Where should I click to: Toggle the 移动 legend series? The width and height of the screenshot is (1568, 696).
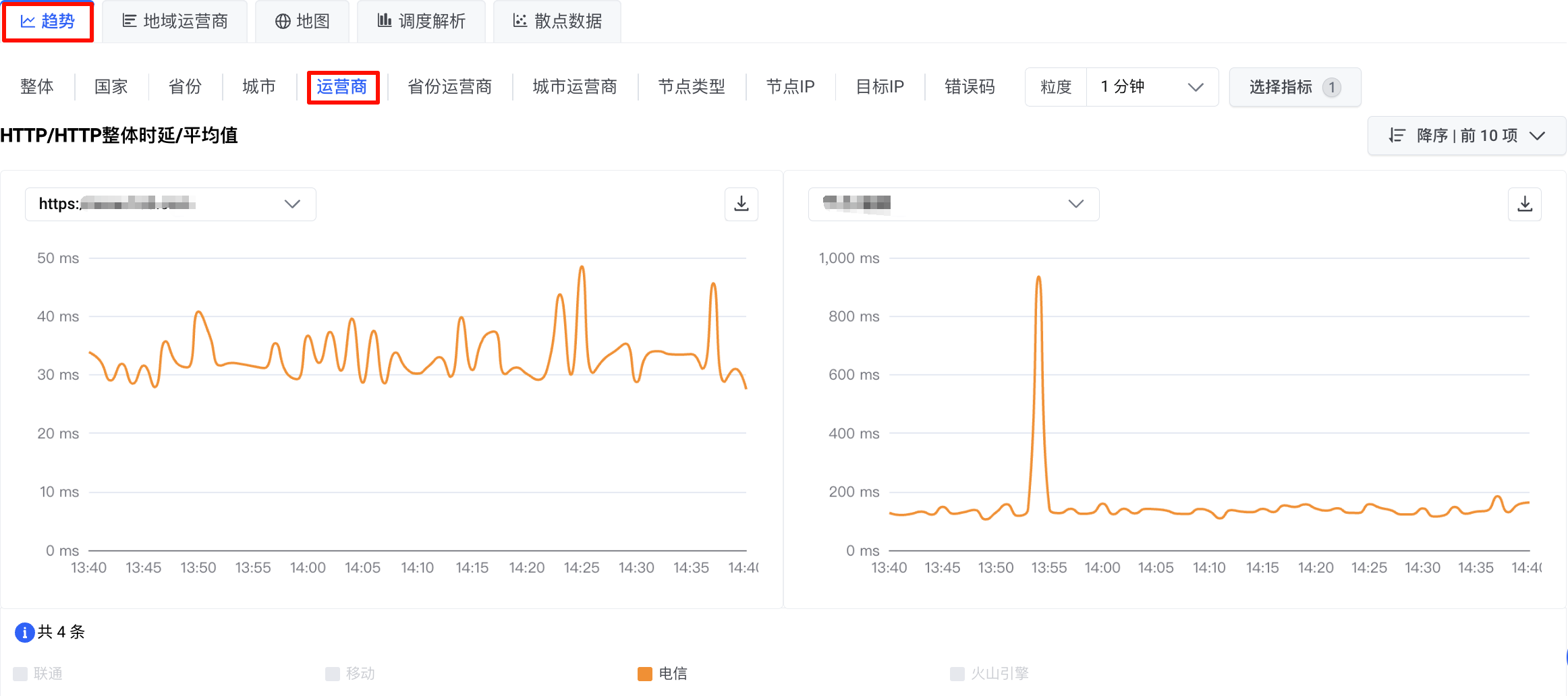(x=350, y=673)
